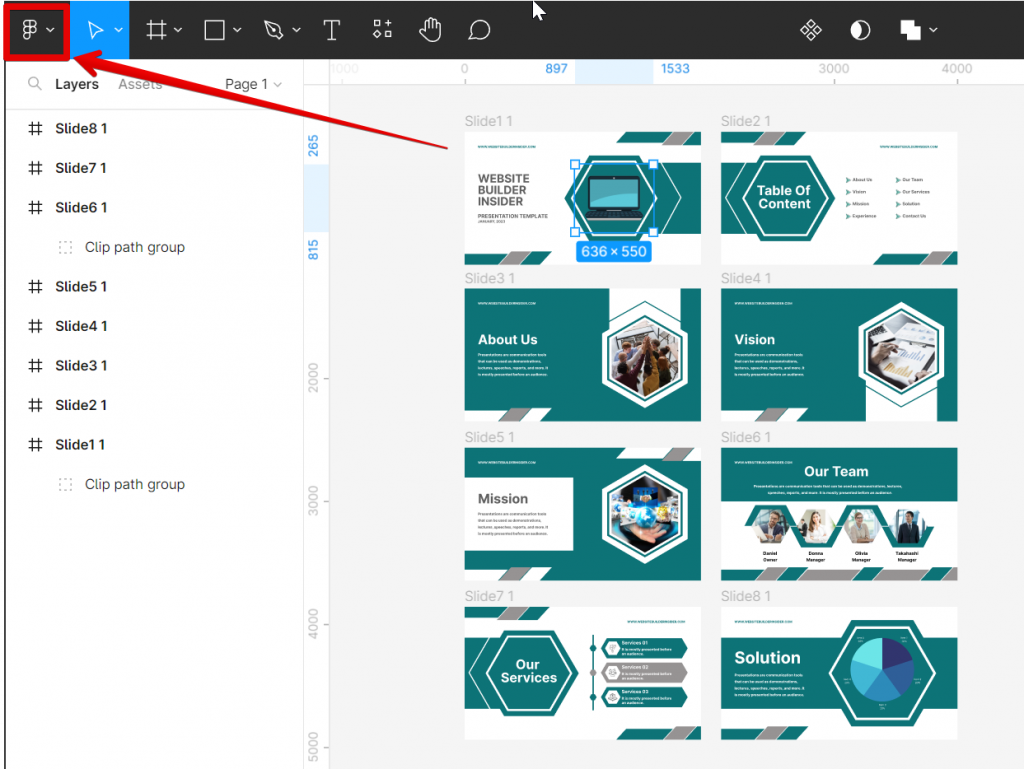Click the component library icon in toolbar
The height and width of the screenshot is (769, 1024).
pos(811,29)
